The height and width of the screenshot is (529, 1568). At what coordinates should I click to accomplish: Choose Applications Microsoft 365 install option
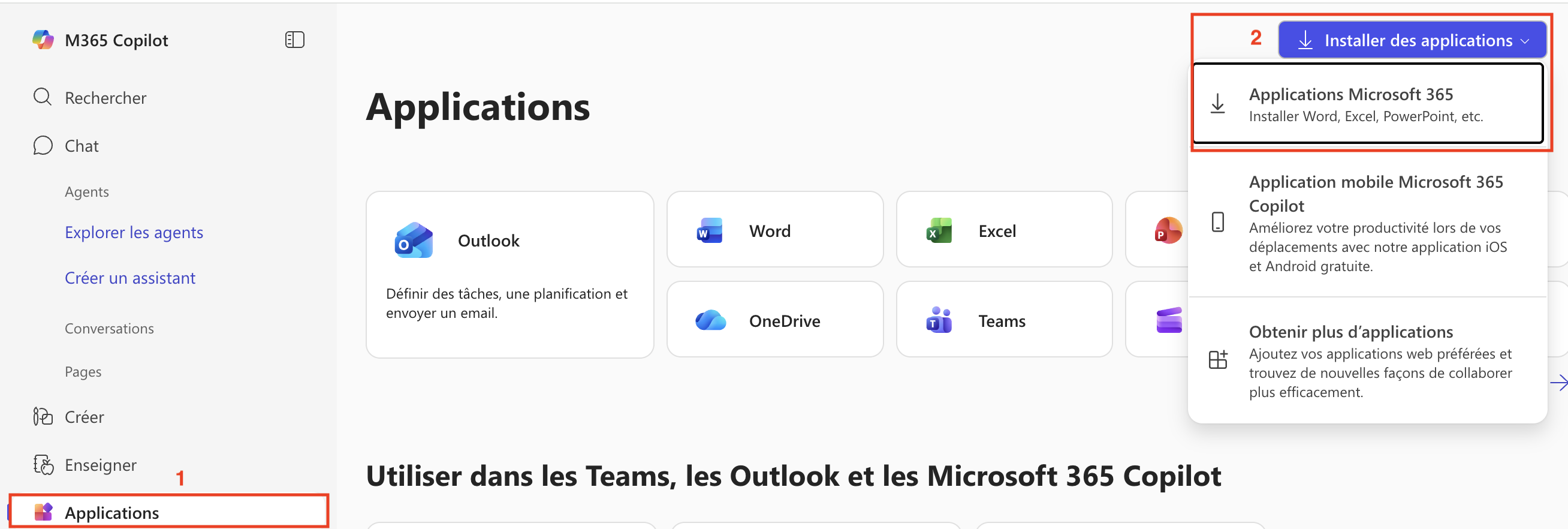coord(1366,104)
